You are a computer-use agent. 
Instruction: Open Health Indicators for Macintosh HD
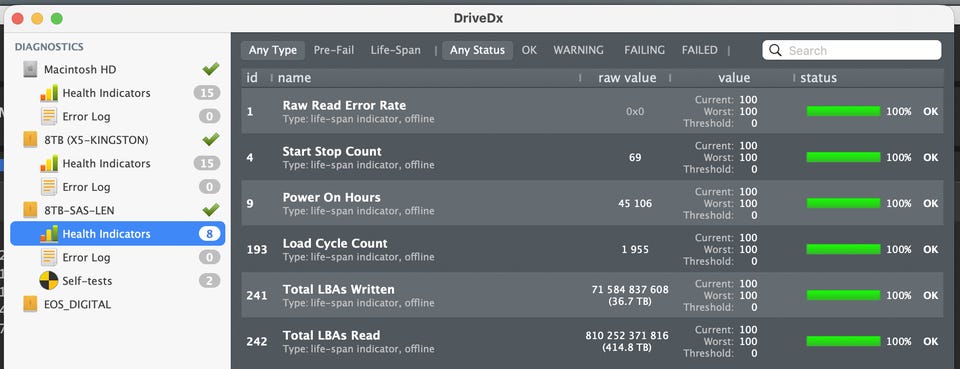[106, 93]
